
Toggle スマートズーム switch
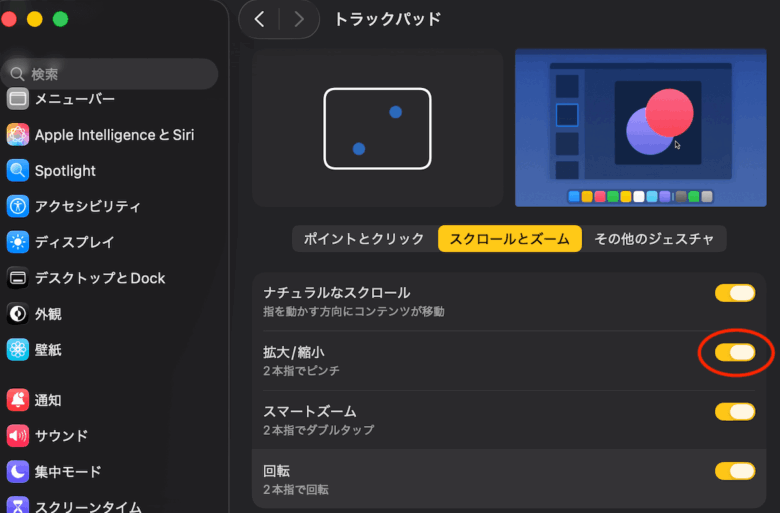734,411
